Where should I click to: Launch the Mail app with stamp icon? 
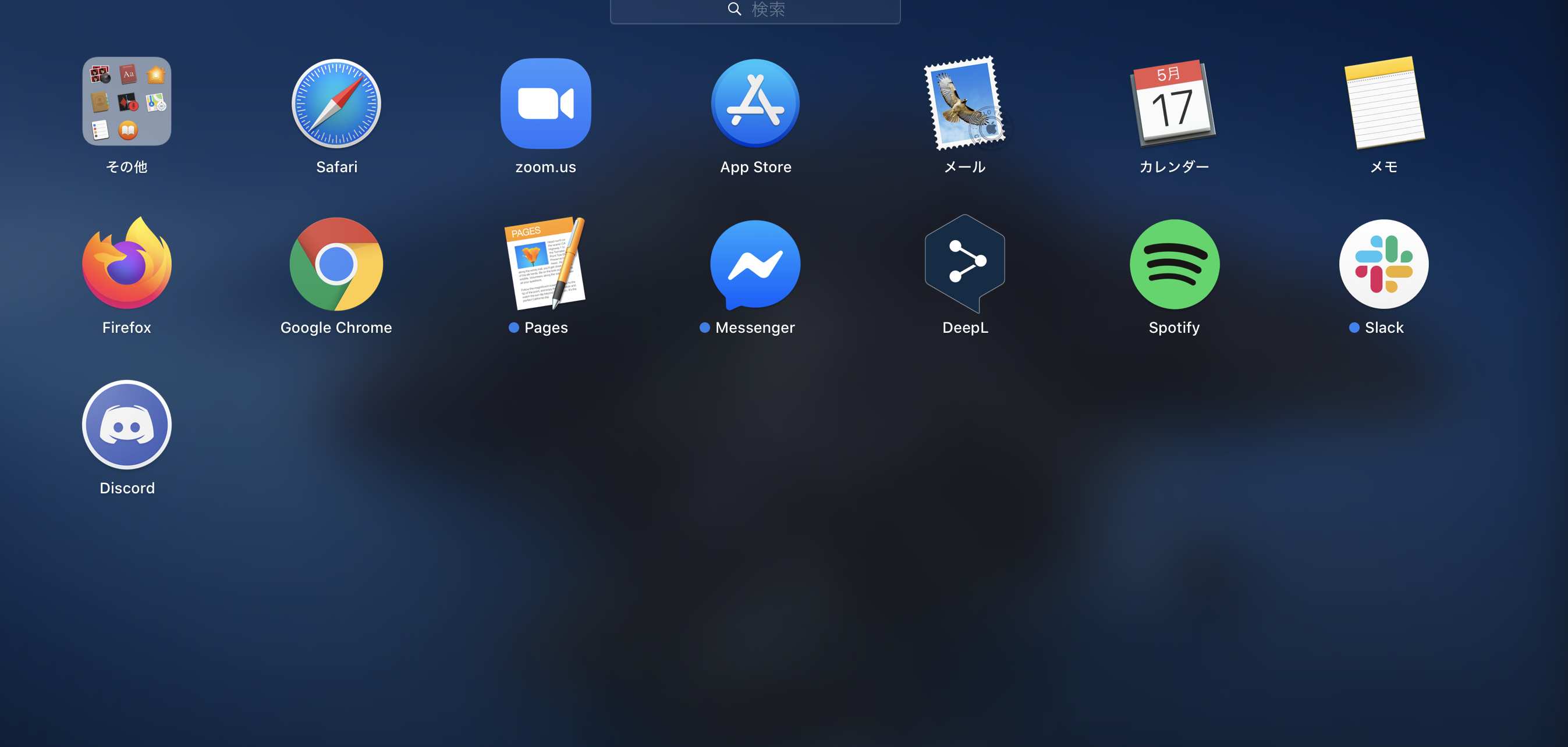(x=964, y=104)
